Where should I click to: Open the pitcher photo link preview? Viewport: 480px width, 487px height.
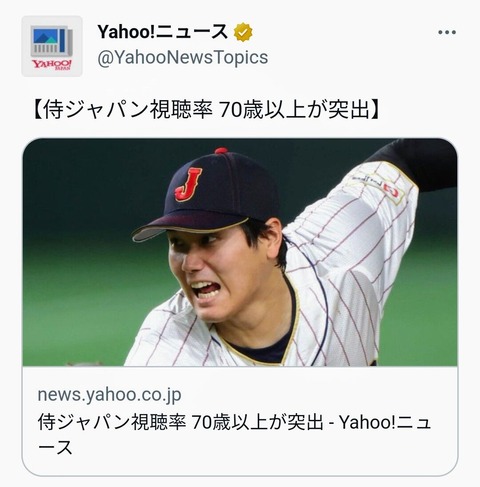tap(240, 252)
